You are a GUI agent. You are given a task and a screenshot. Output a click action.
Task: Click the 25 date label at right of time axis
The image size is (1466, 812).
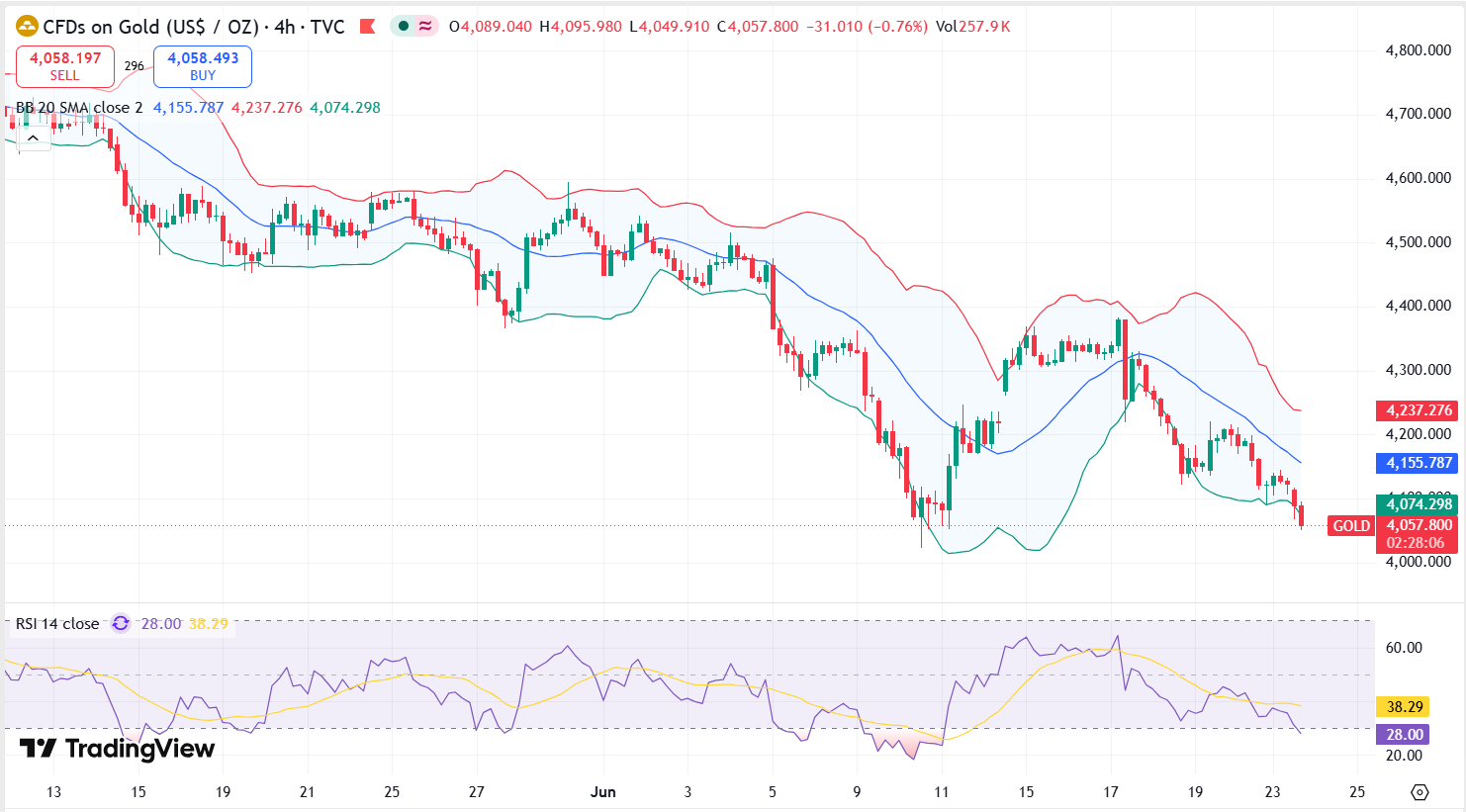(x=1357, y=792)
